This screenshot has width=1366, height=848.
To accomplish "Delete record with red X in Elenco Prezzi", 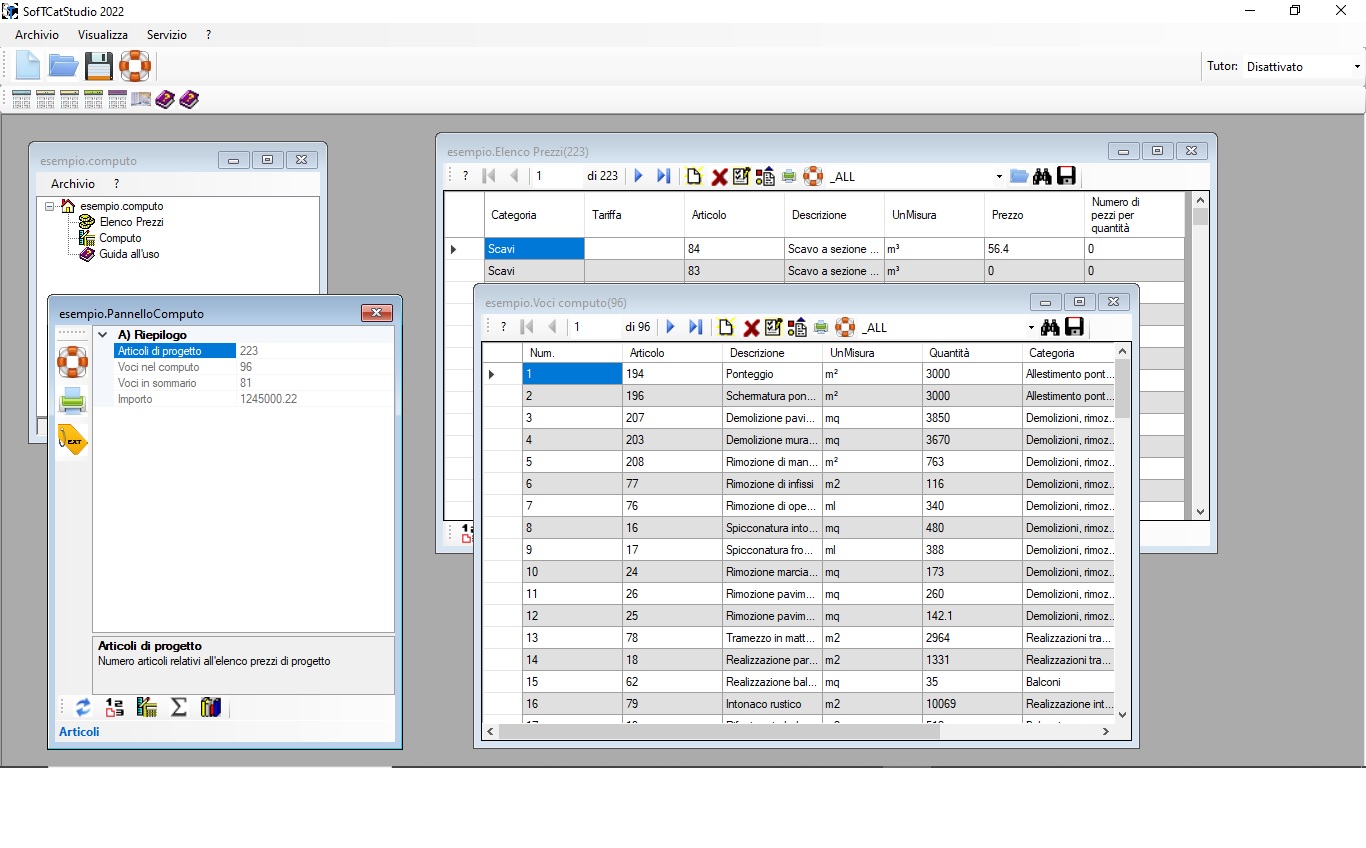I will click(719, 177).
